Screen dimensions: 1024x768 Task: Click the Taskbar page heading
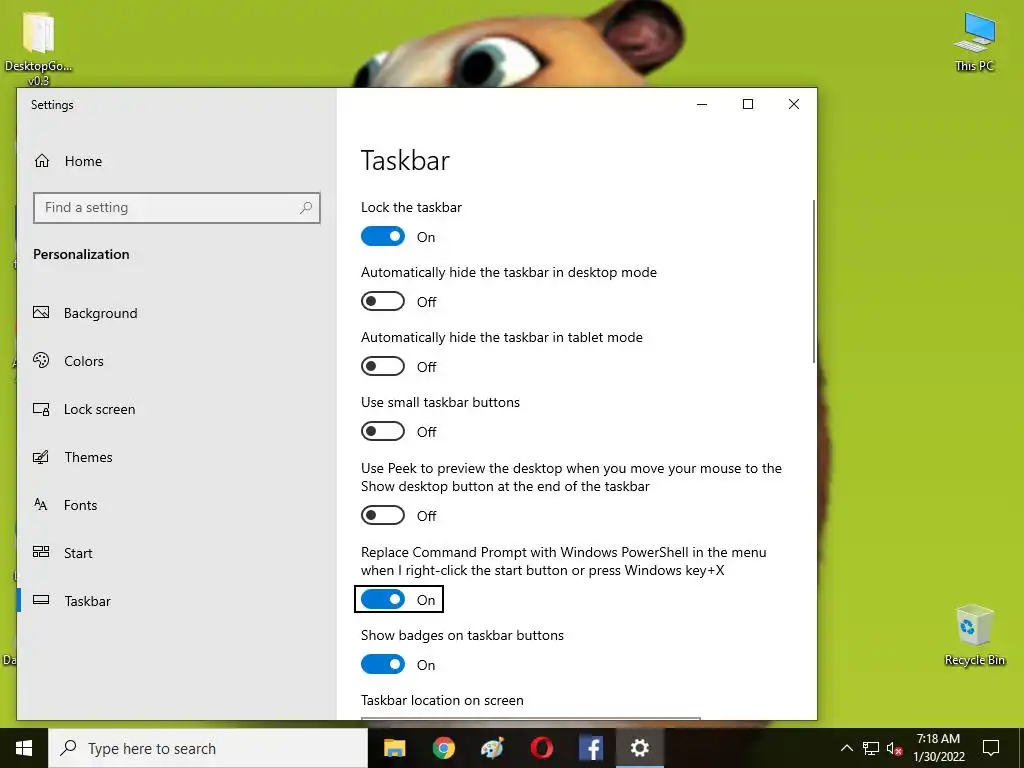405,161
